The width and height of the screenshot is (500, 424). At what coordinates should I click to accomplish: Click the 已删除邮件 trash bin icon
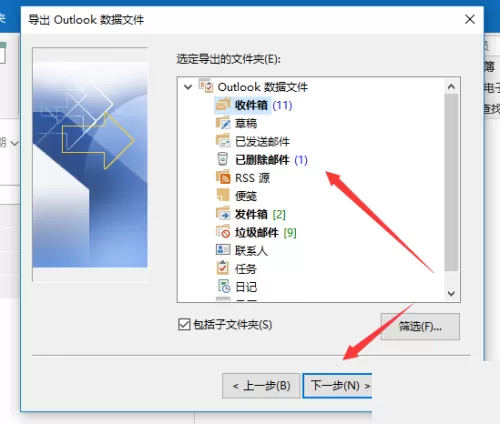pos(223,159)
